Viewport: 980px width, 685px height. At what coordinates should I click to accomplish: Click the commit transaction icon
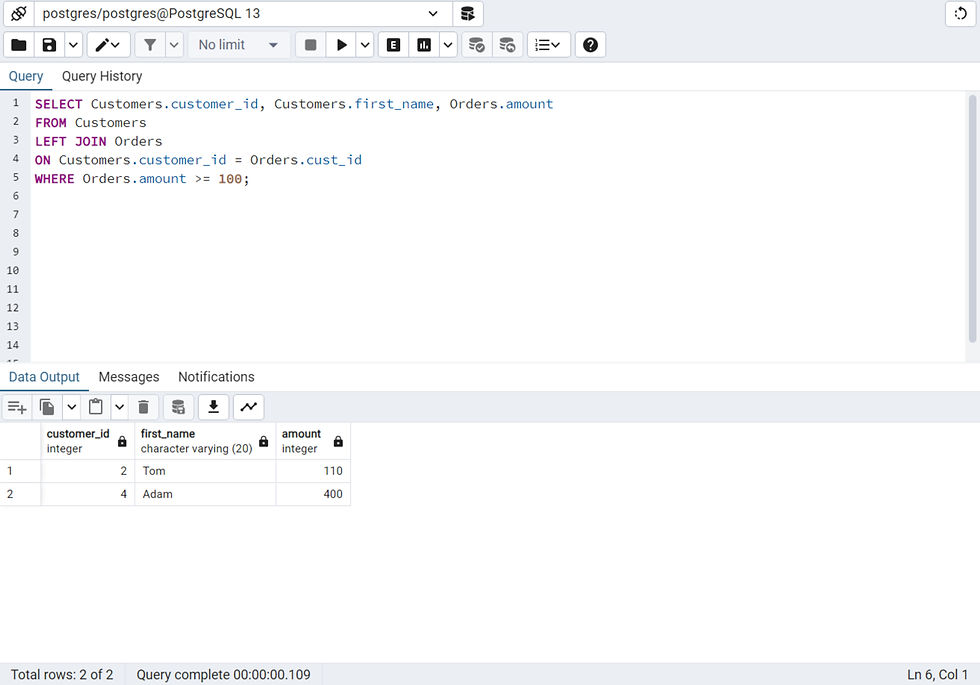click(476, 44)
